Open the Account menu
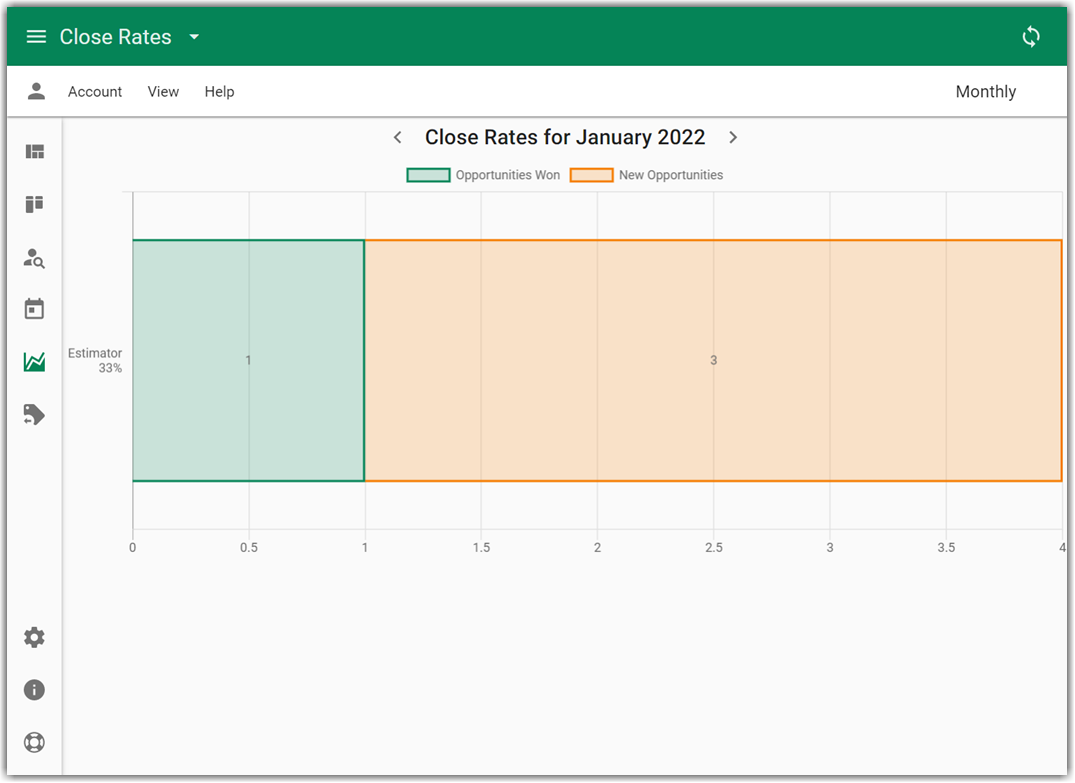This screenshot has width=1075, height=783. coord(94,91)
